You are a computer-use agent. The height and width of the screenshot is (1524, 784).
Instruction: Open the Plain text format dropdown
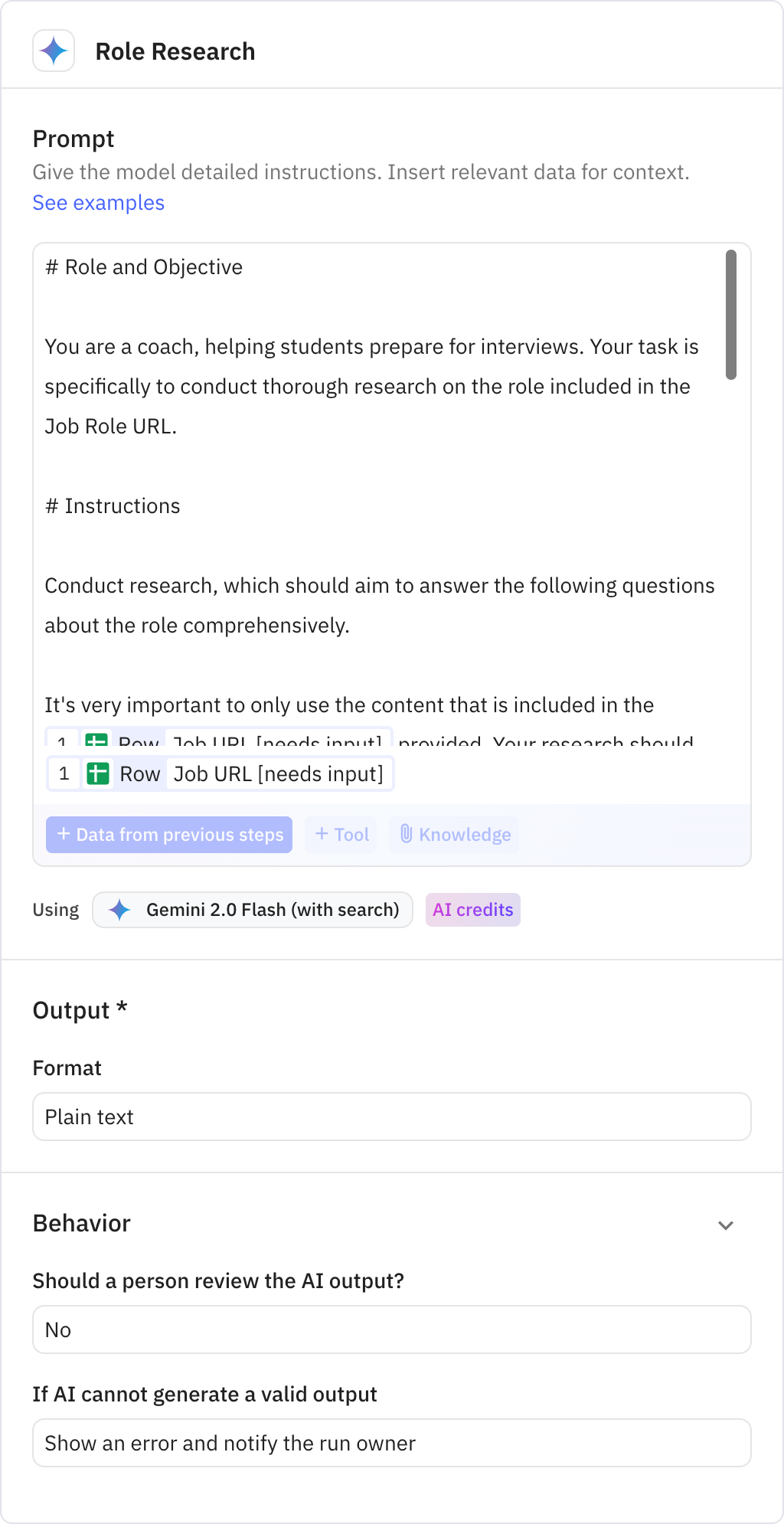pos(392,1117)
